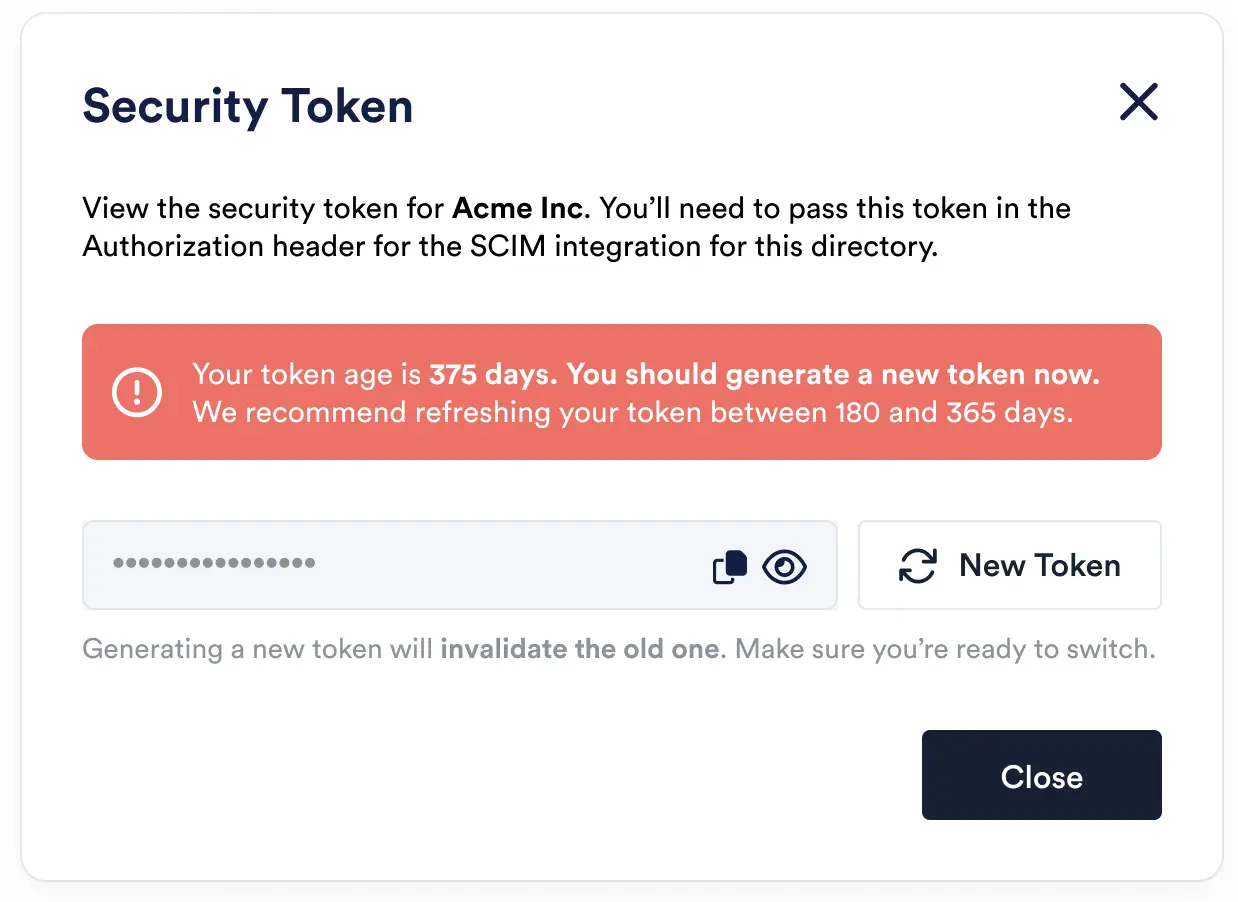Copy the security token to clipboard
Image resolution: width=1238 pixels, height=902 pixels.
coord(730,566)
